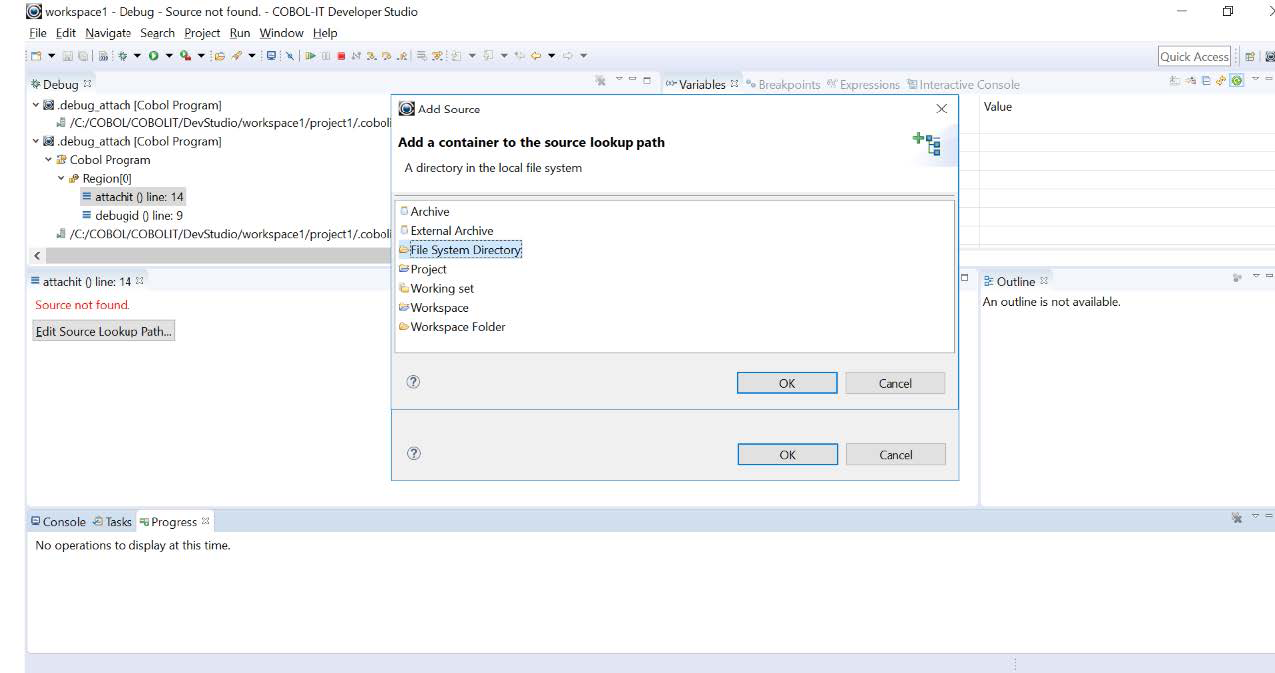
Task: Click the Step Into toolbar icon
Action: [371, 55]
